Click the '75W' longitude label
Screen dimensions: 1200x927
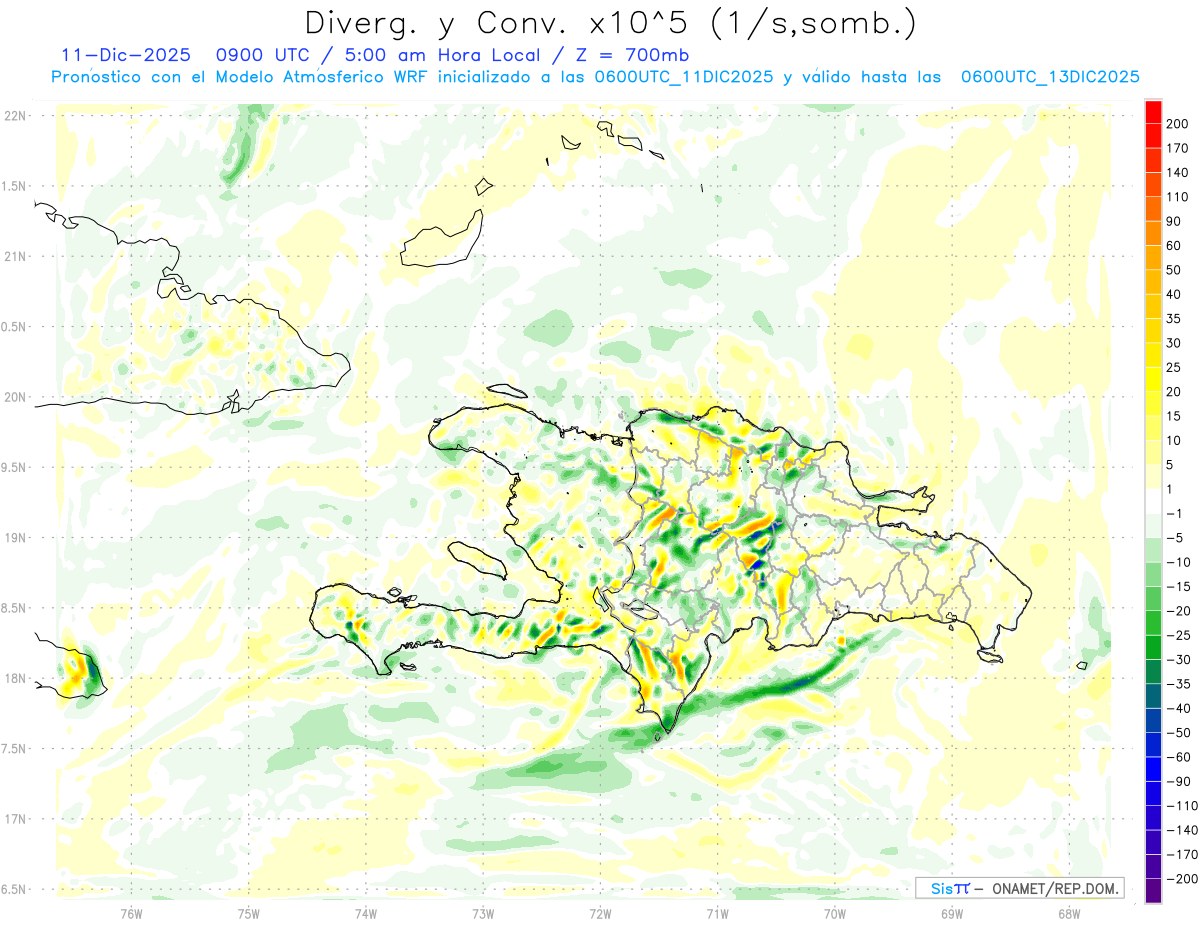[248, 914]
